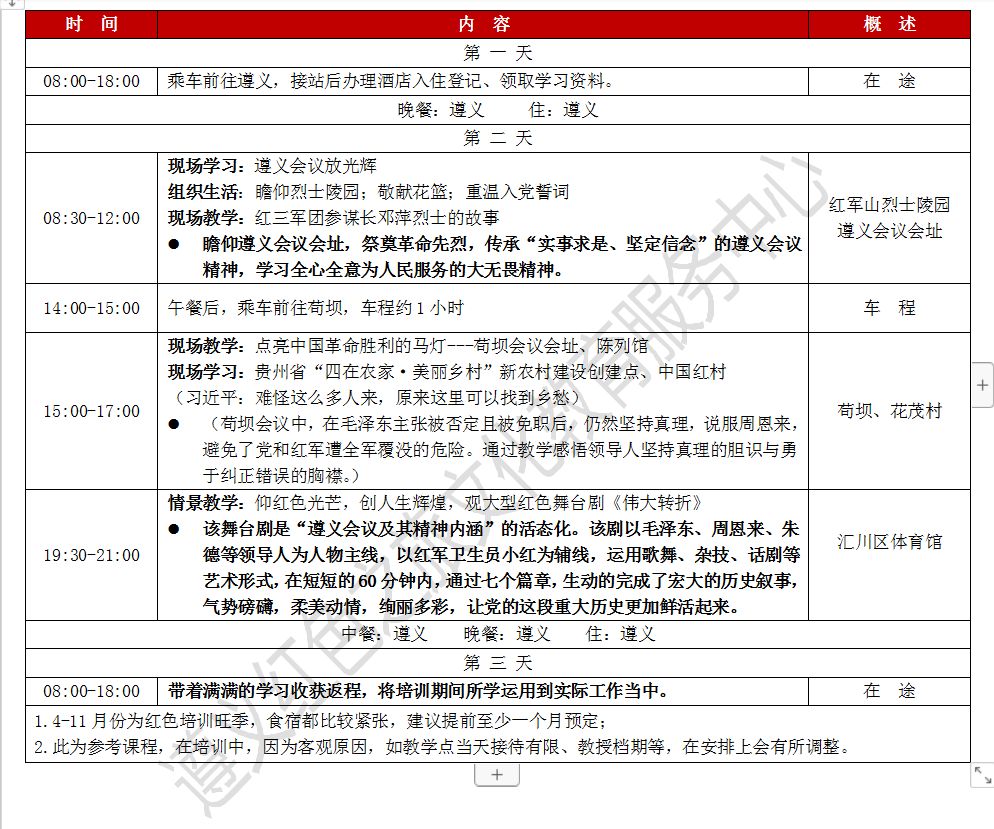Screen dimensions: 994x829
Task: Click the 08:00-18:00 time in the 乘车前往遵义 row
Action: coord(91,81)
